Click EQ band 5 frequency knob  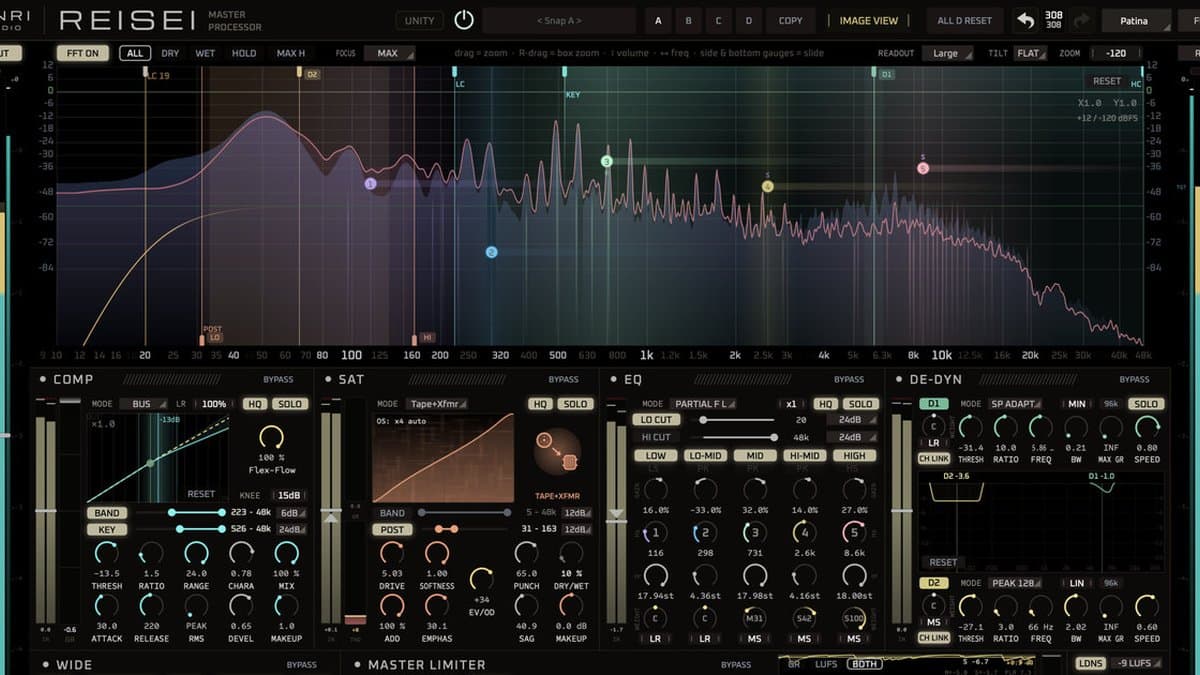tap(854, 533)
